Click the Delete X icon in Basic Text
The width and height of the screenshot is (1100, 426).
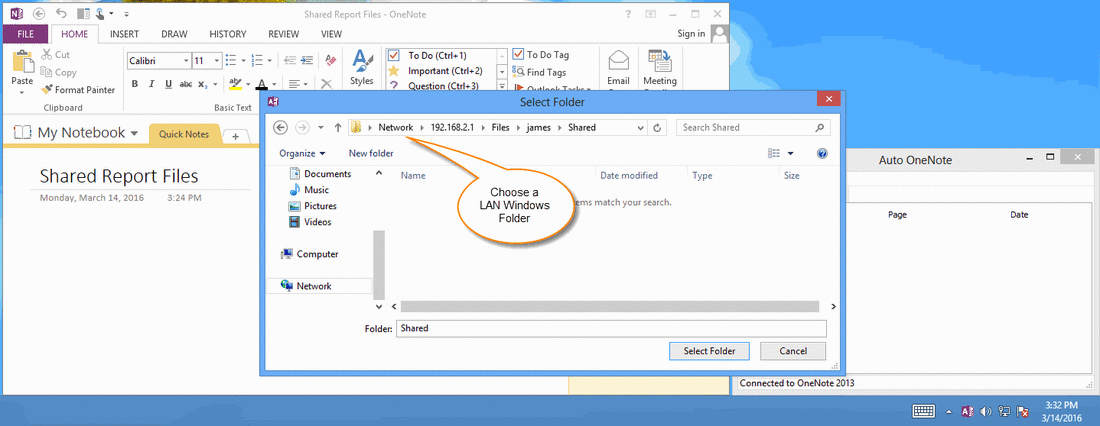coord(326,84)
